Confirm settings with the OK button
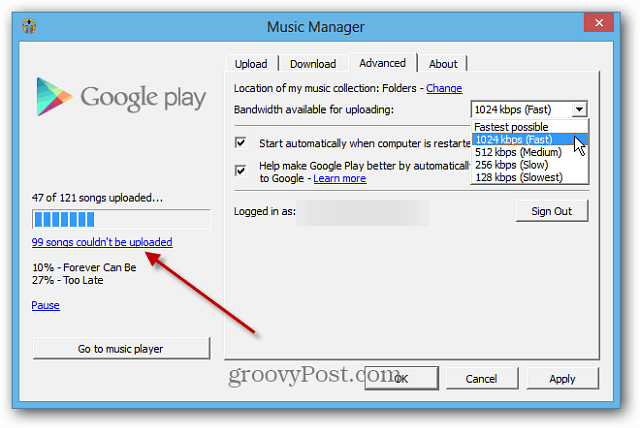The height and width of the screenshot is (428, 640). [x=401, y=379]
